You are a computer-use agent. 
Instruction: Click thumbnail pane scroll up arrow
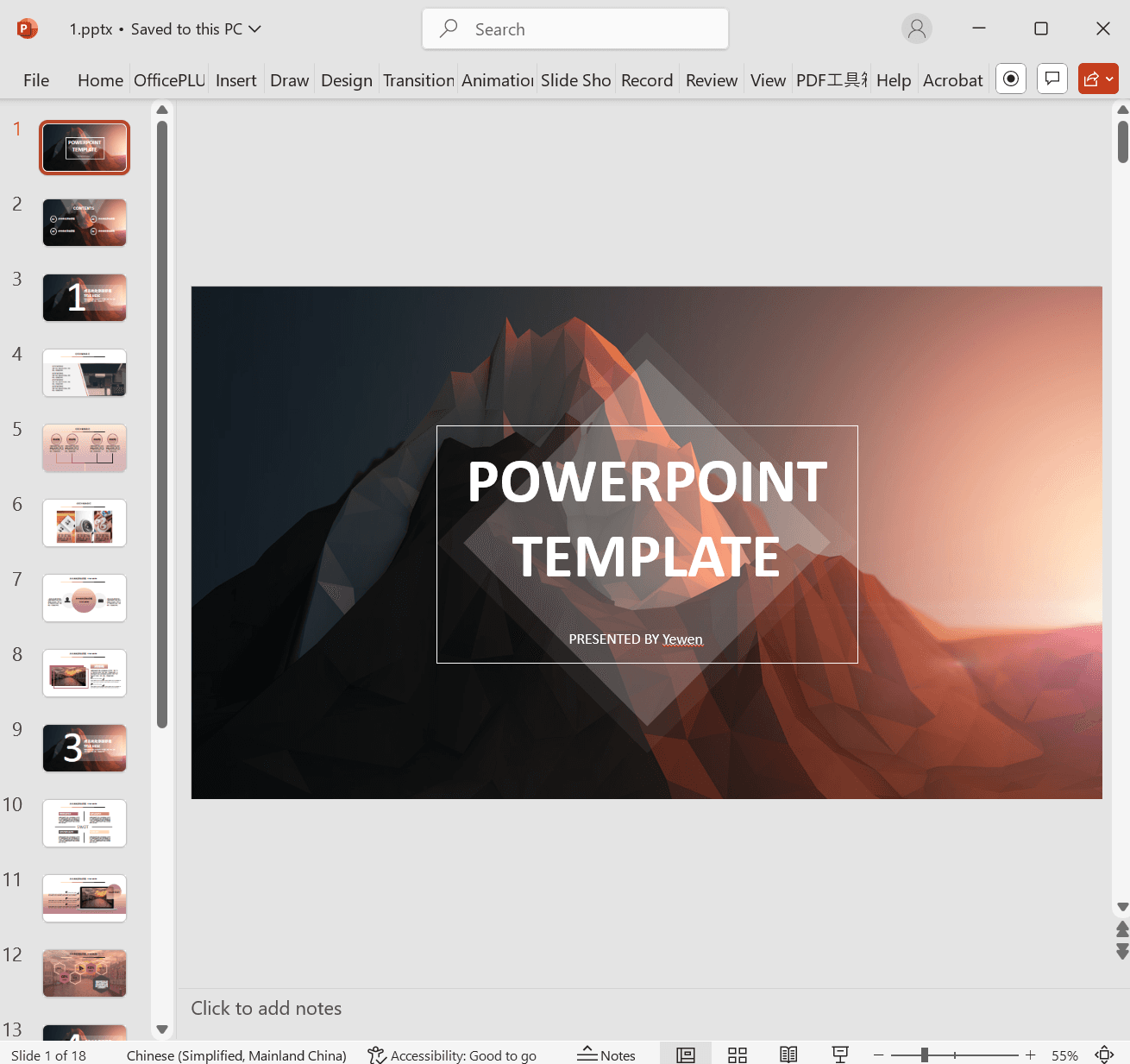coord(162,110)
